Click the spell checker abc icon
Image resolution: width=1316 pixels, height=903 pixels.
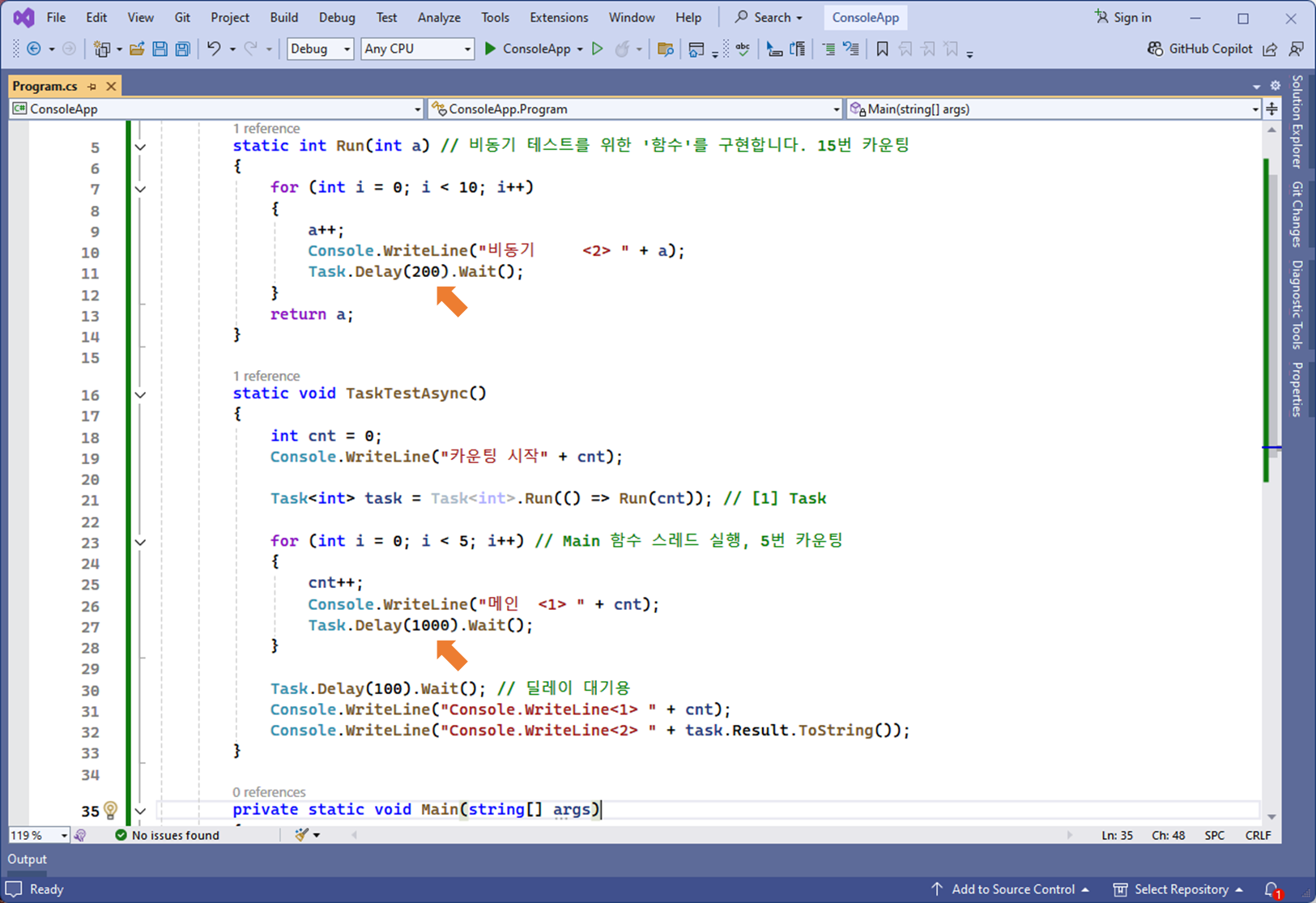point(743,49)
